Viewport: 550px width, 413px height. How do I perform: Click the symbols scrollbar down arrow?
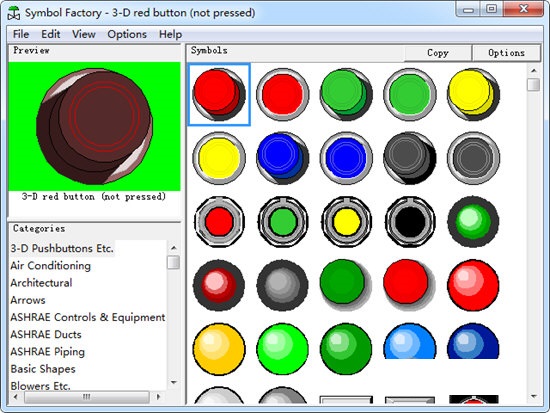pos(534,397)
